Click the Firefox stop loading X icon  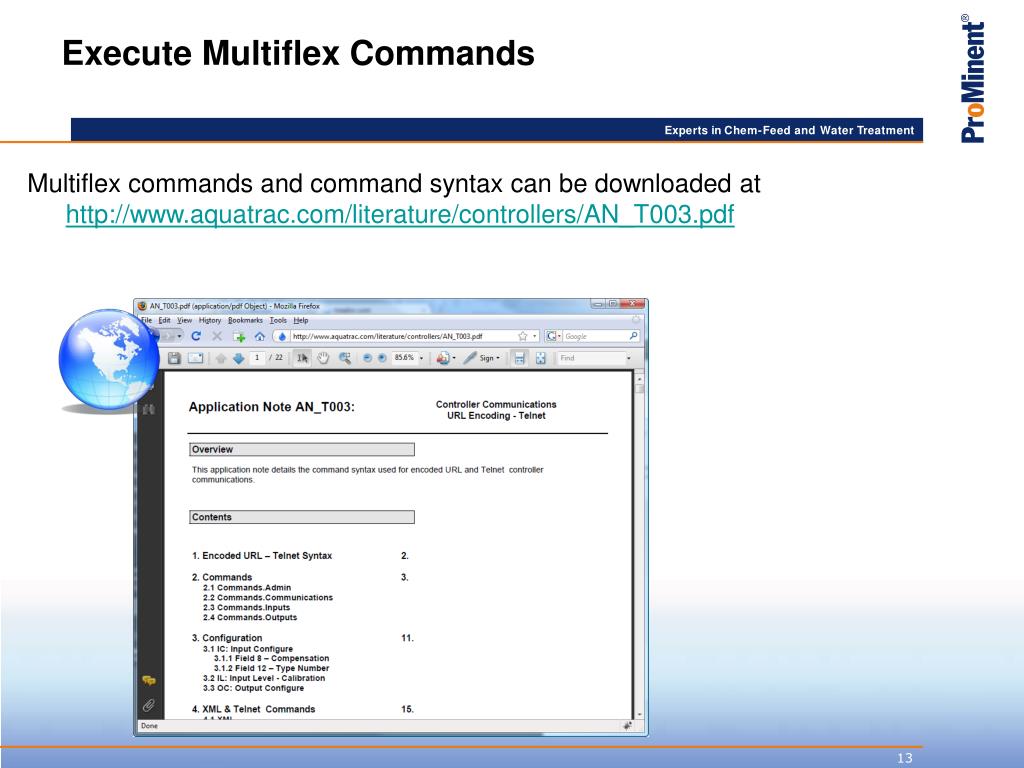coord(217,336)
